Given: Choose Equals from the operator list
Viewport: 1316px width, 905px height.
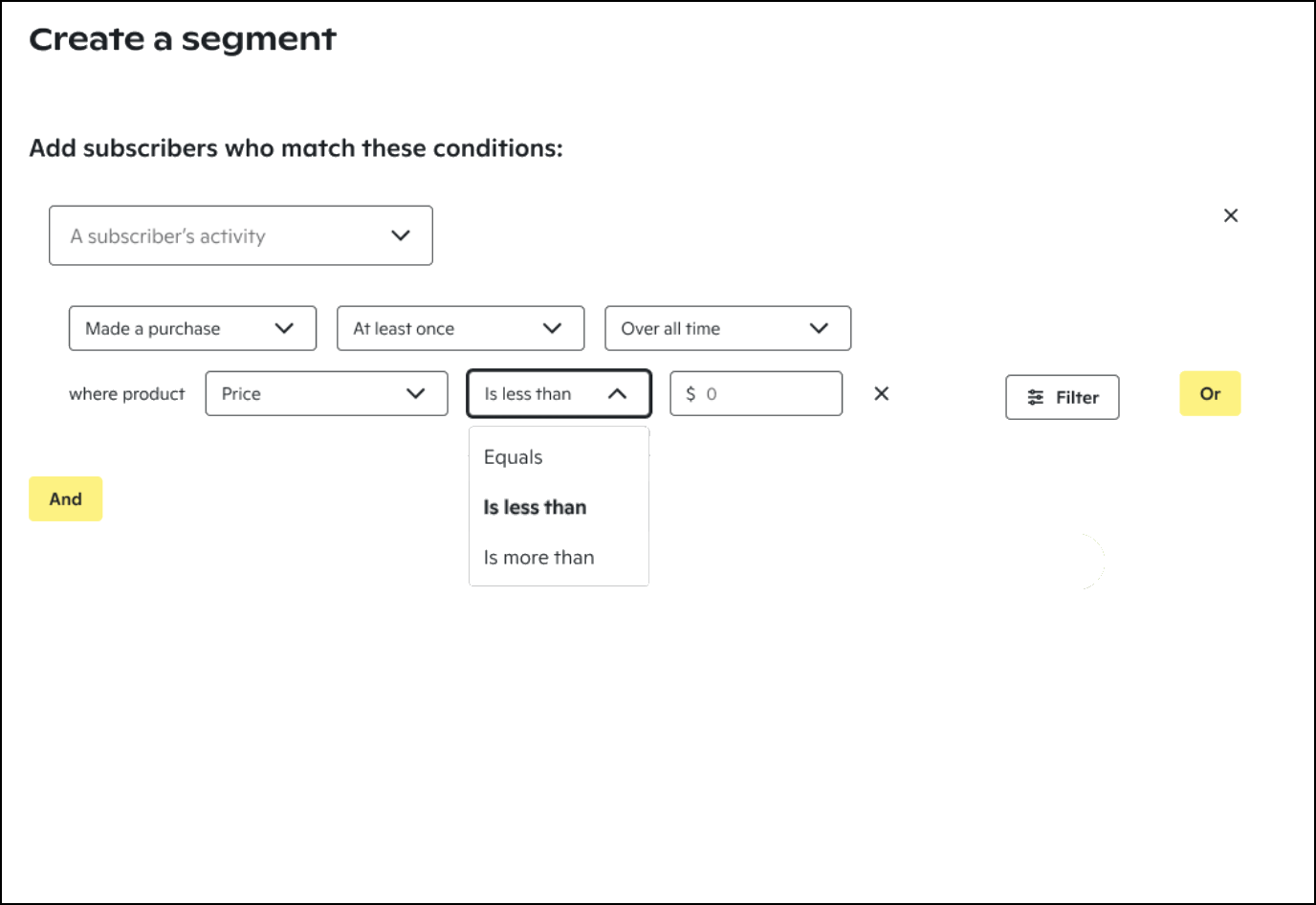Looking at the screenshot, I should [x=514, y=457].
